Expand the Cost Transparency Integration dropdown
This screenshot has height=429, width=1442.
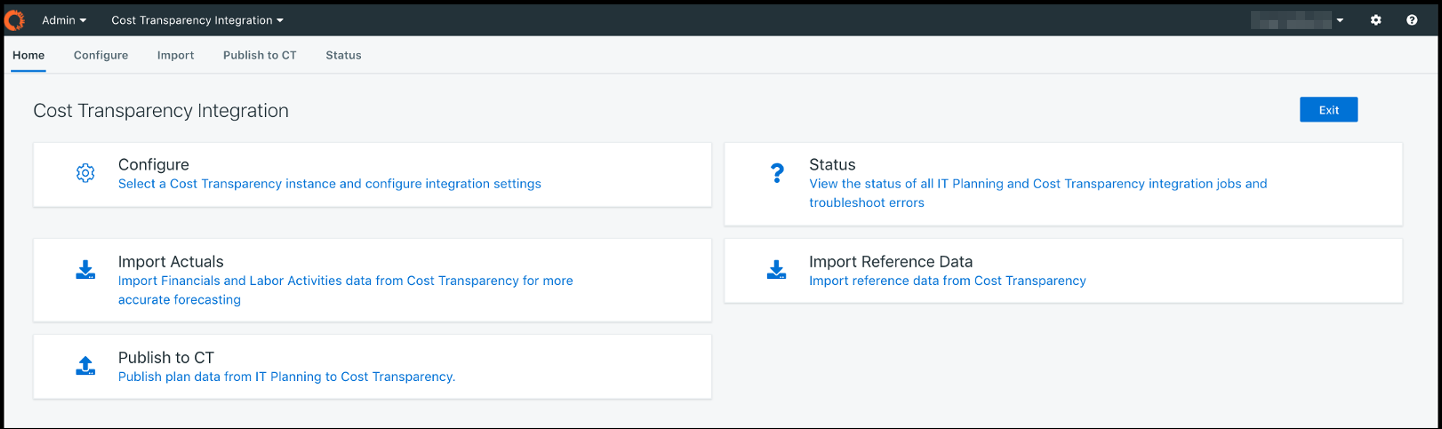(x=197, y=20)
